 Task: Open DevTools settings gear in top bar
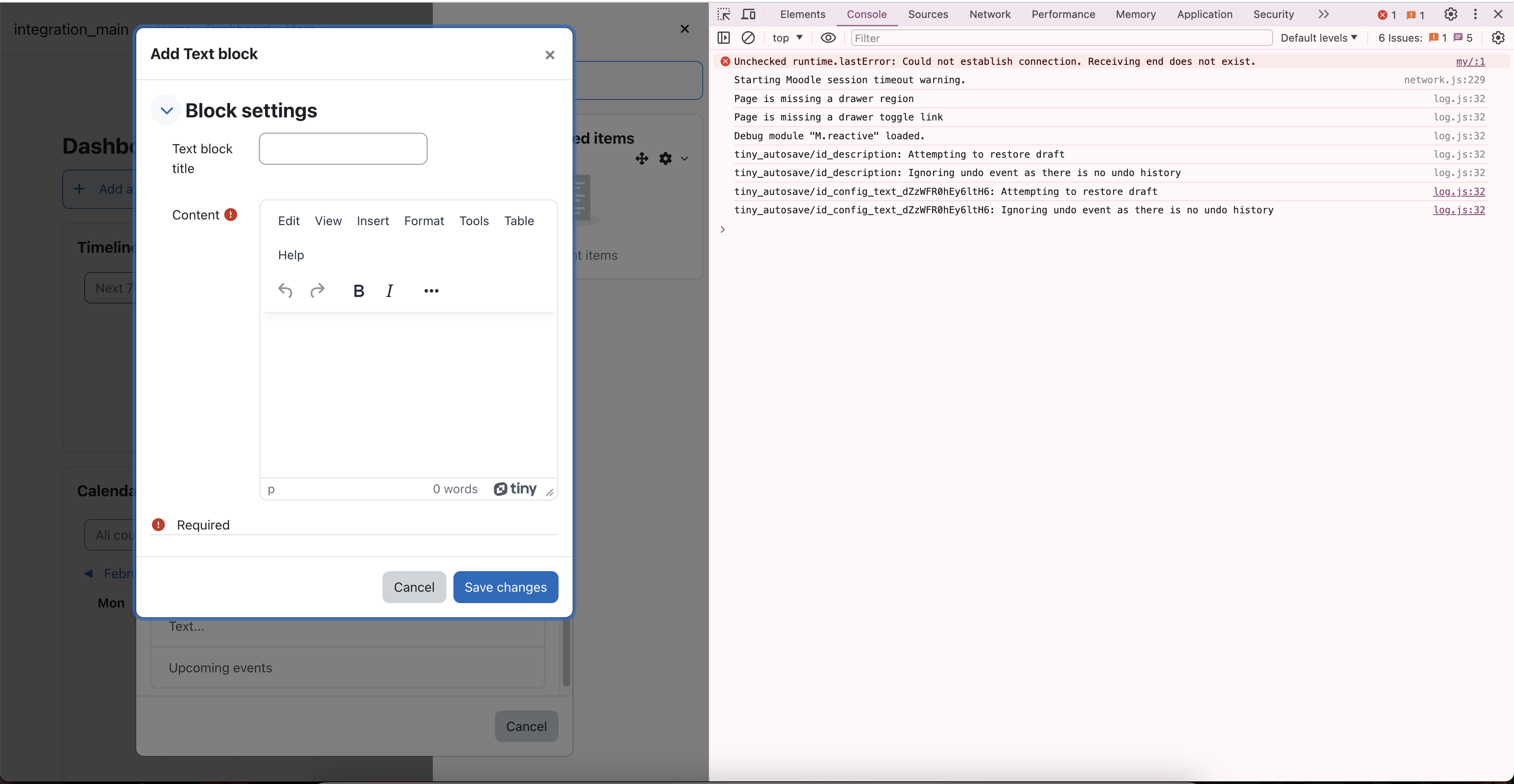(x=1450, y=14)
